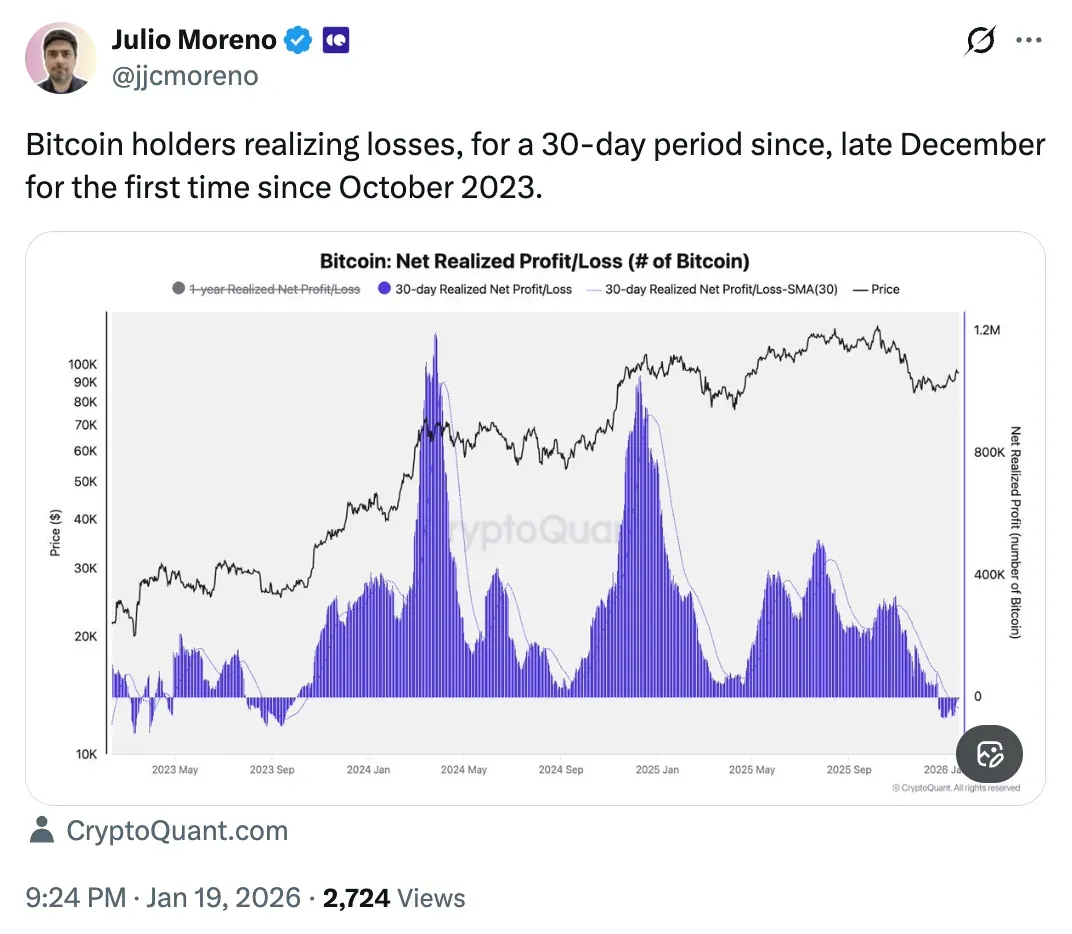The image size is (1072, 934).
Task: Open the Grok actions icon
Action: tap(980, 41)
